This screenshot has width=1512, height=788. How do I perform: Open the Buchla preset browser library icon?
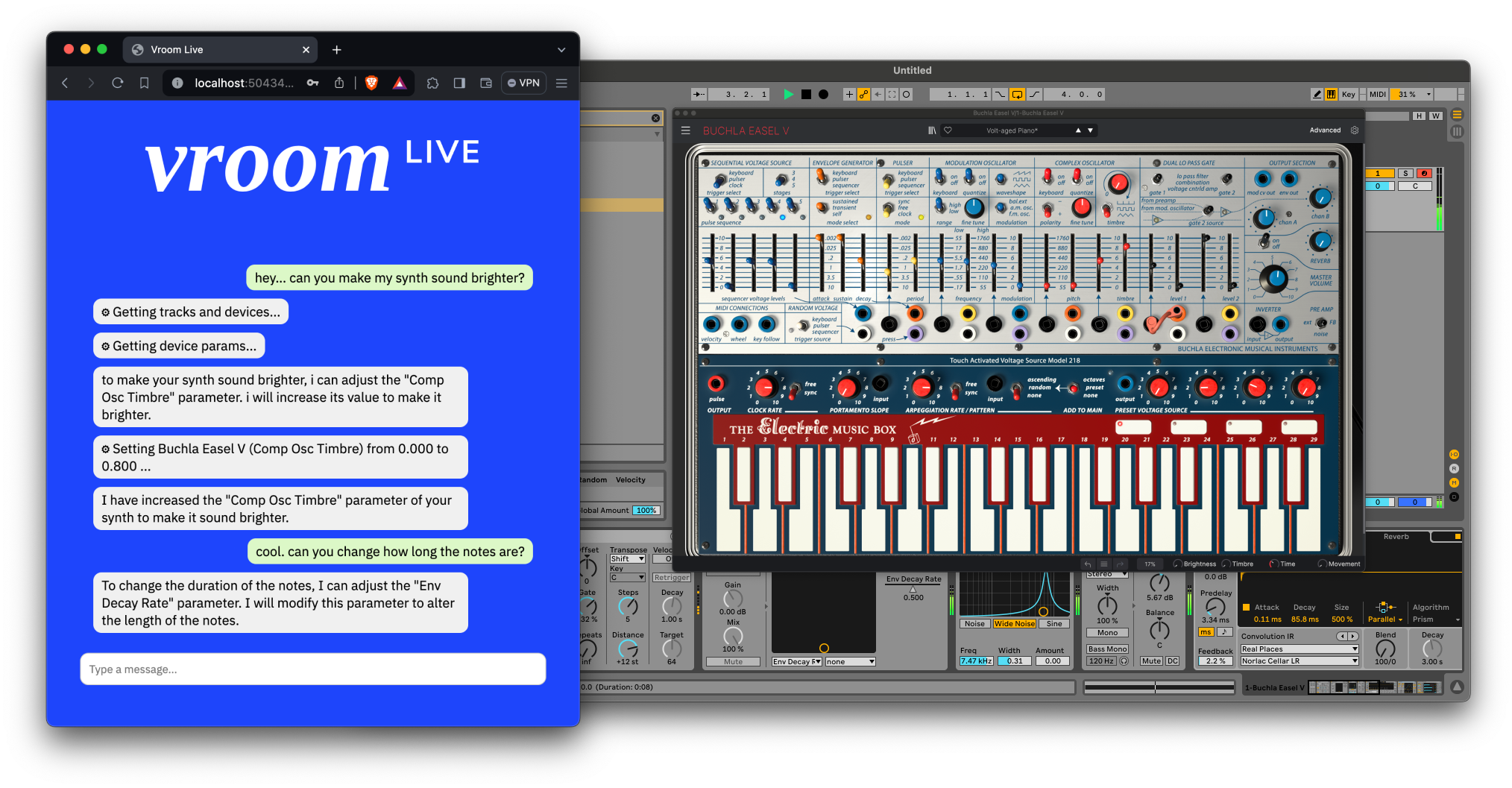(x=932, y=130)
